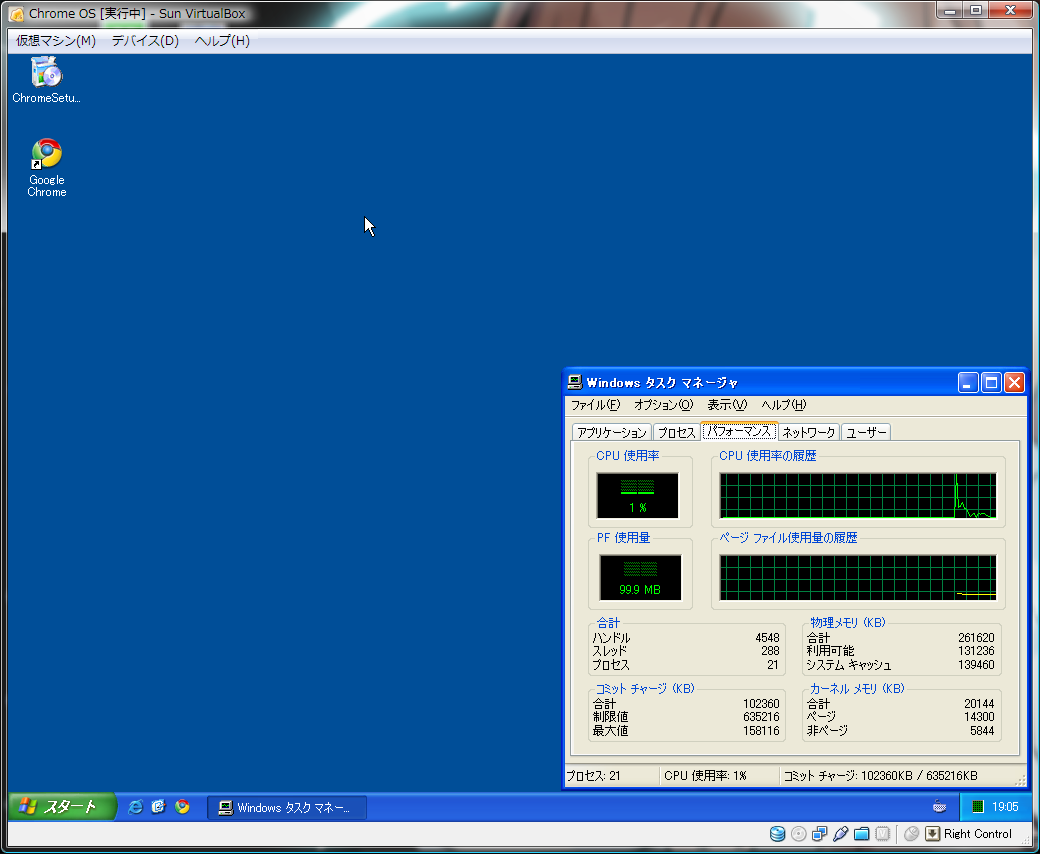Click the Task Manager title bar icon

coord(575,382)
